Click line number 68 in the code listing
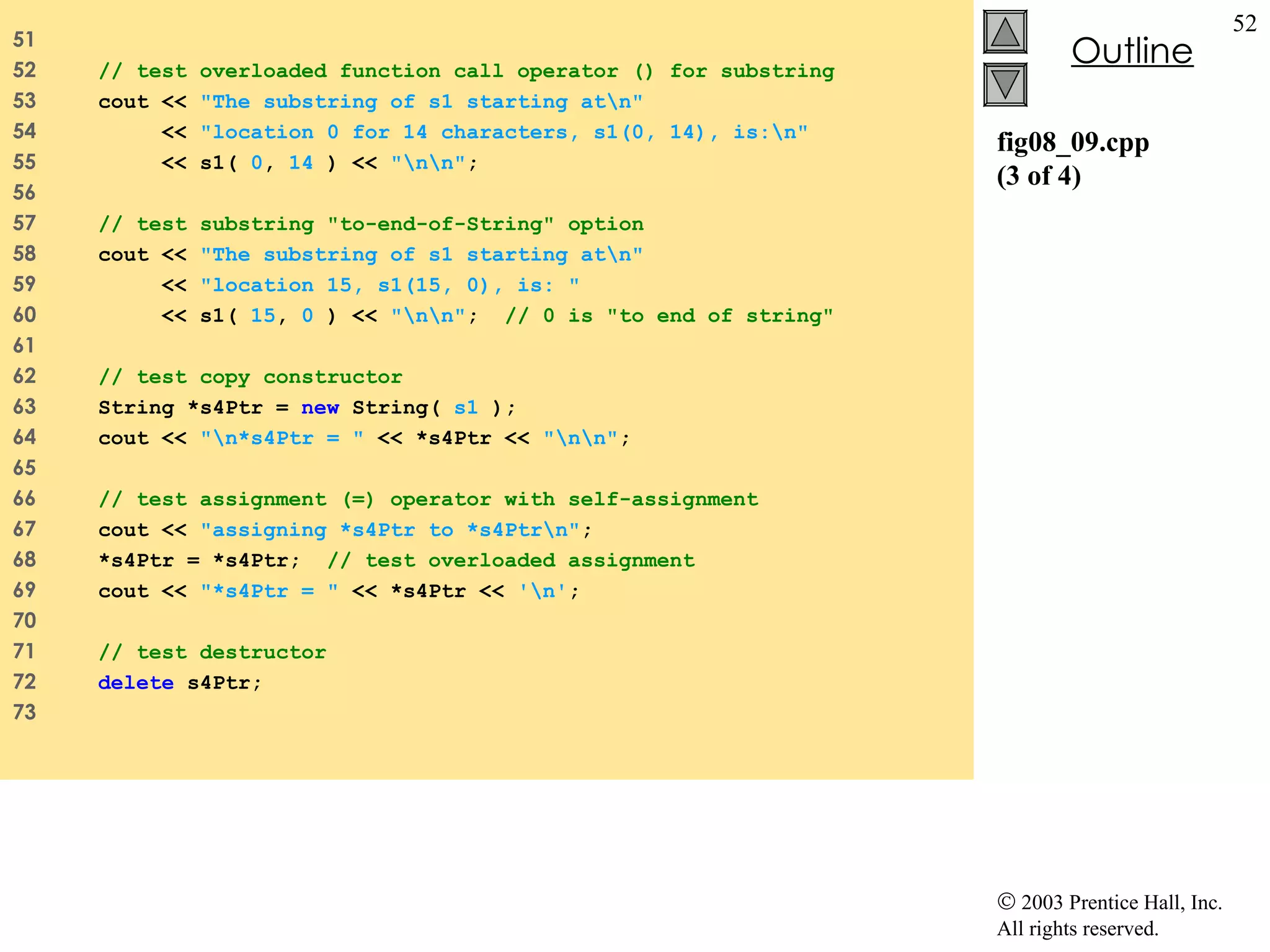This screenshot has width=1270, height=952. [25, 560]
